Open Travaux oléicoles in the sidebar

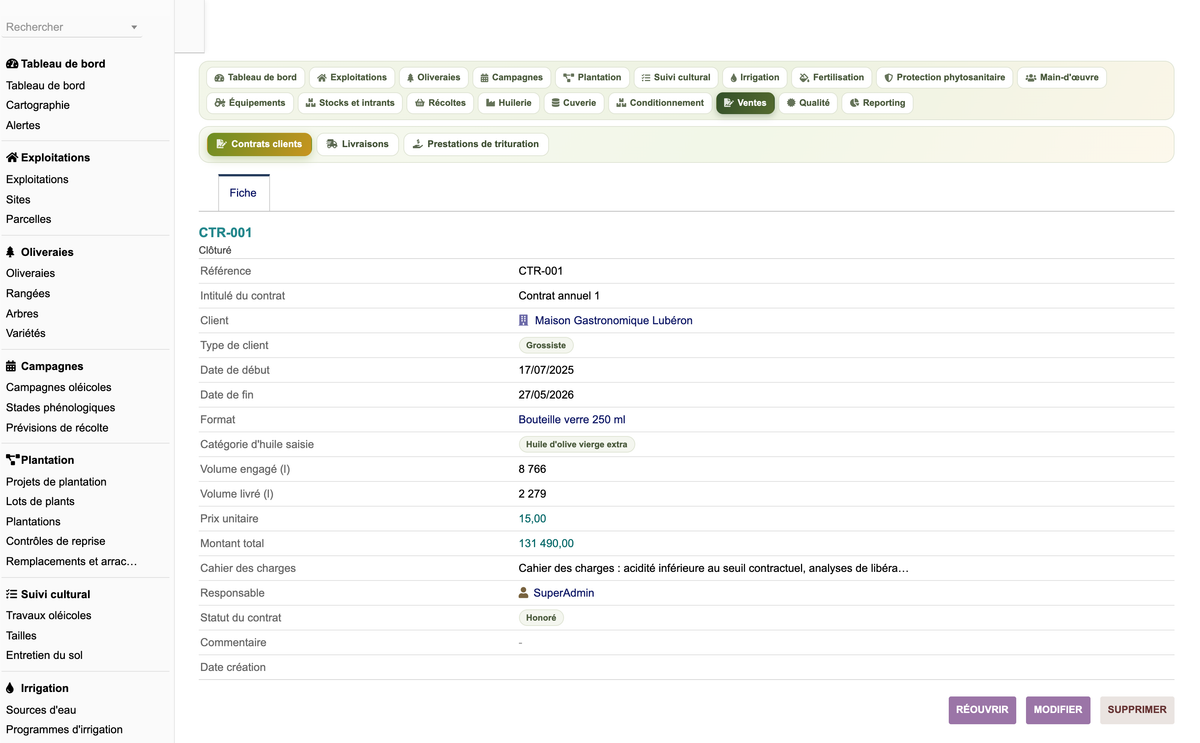[49, 616]
